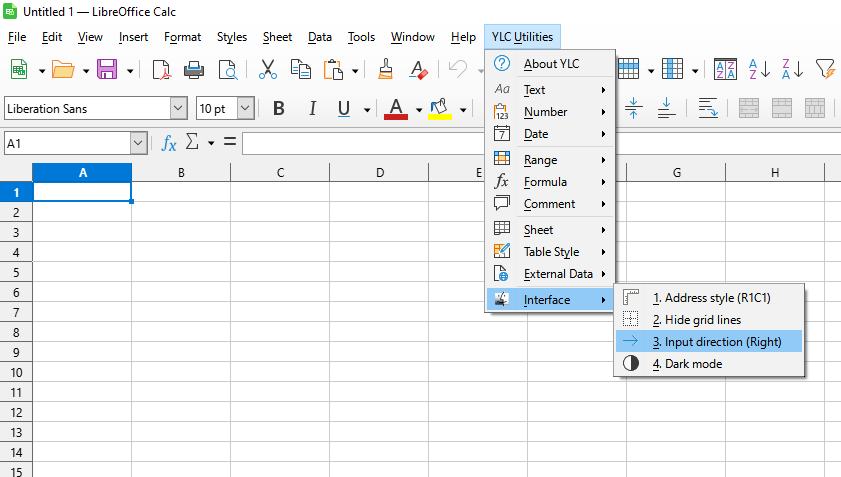The width and height of the screenshot is (841, 477).
Task: Toggle Bold formatting
Action: pos(279,108)
